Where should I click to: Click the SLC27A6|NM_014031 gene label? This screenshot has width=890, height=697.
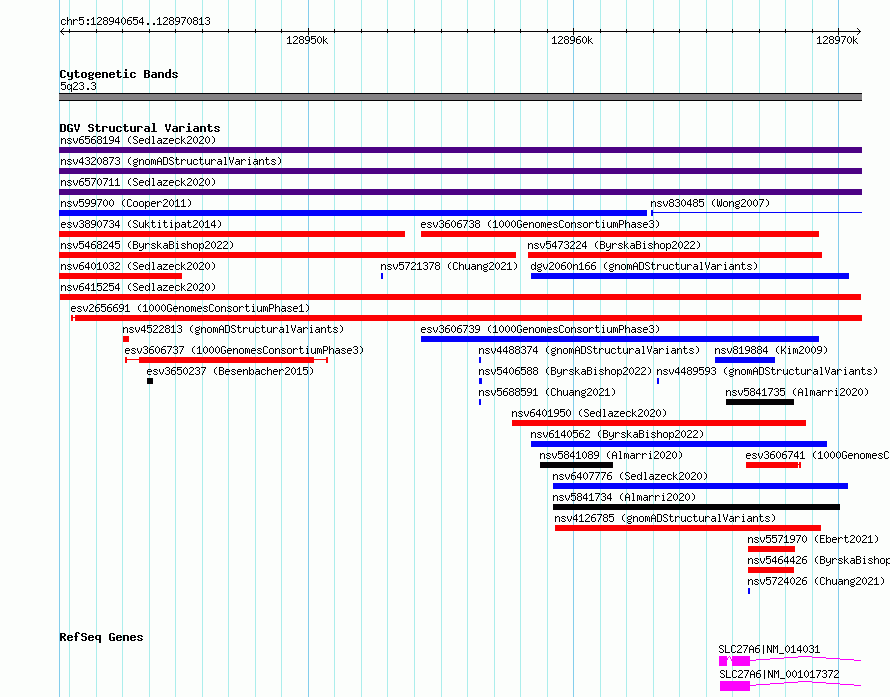coord(769,649)
